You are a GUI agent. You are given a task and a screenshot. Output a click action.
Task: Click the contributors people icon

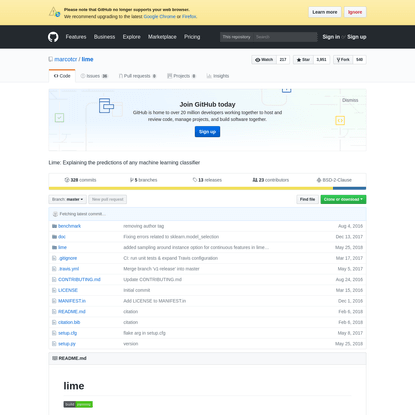coord(255,180)
